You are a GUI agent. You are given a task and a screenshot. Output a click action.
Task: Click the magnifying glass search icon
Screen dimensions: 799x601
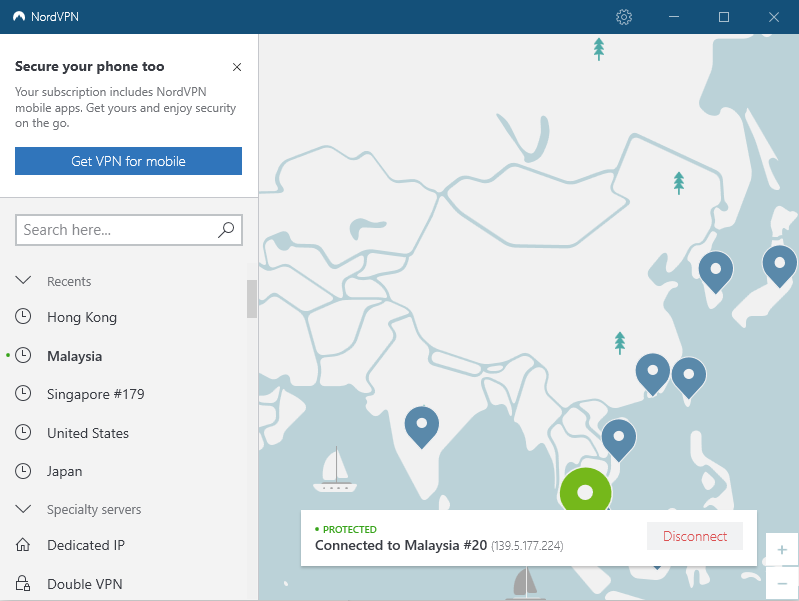226,230
